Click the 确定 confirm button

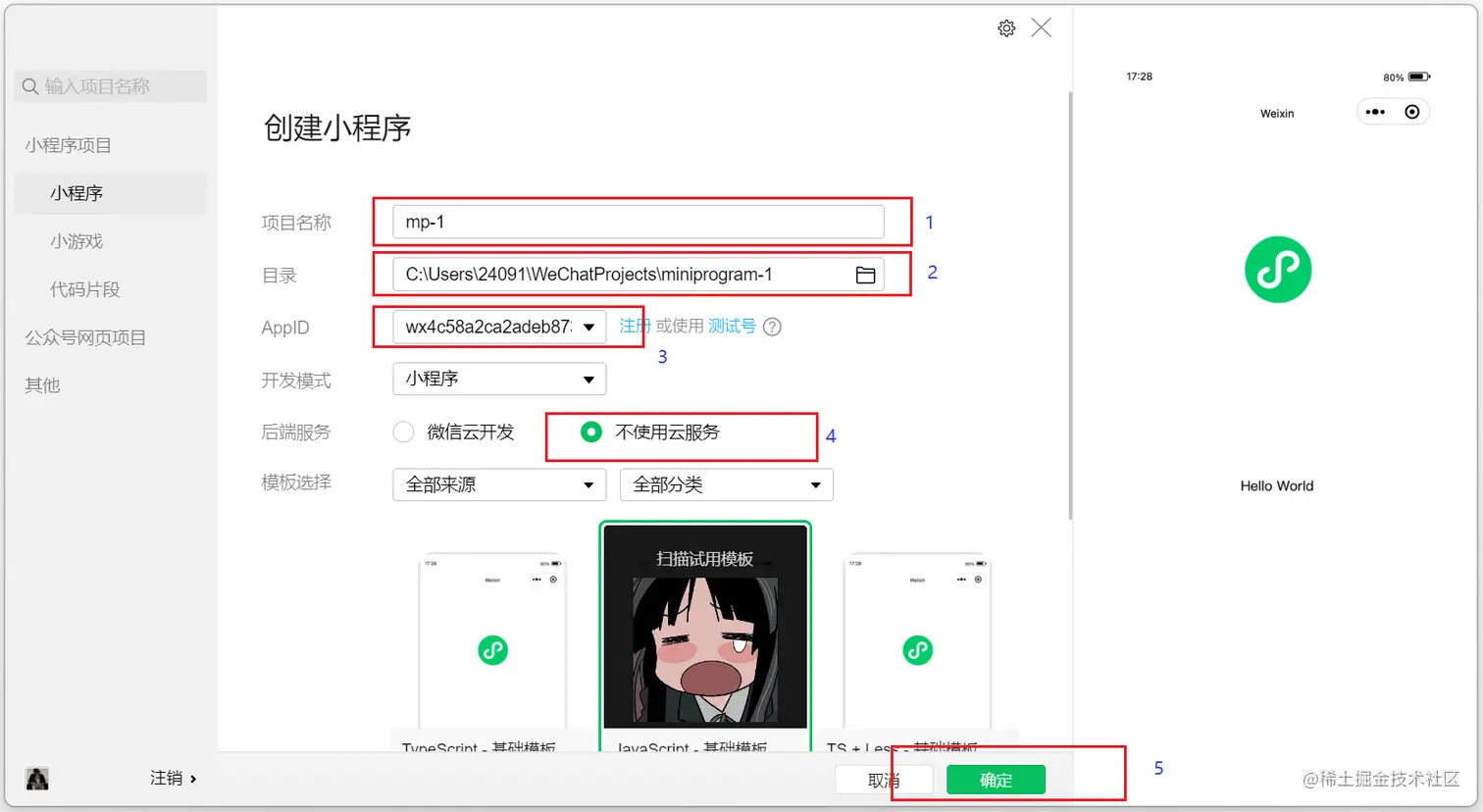996,780
